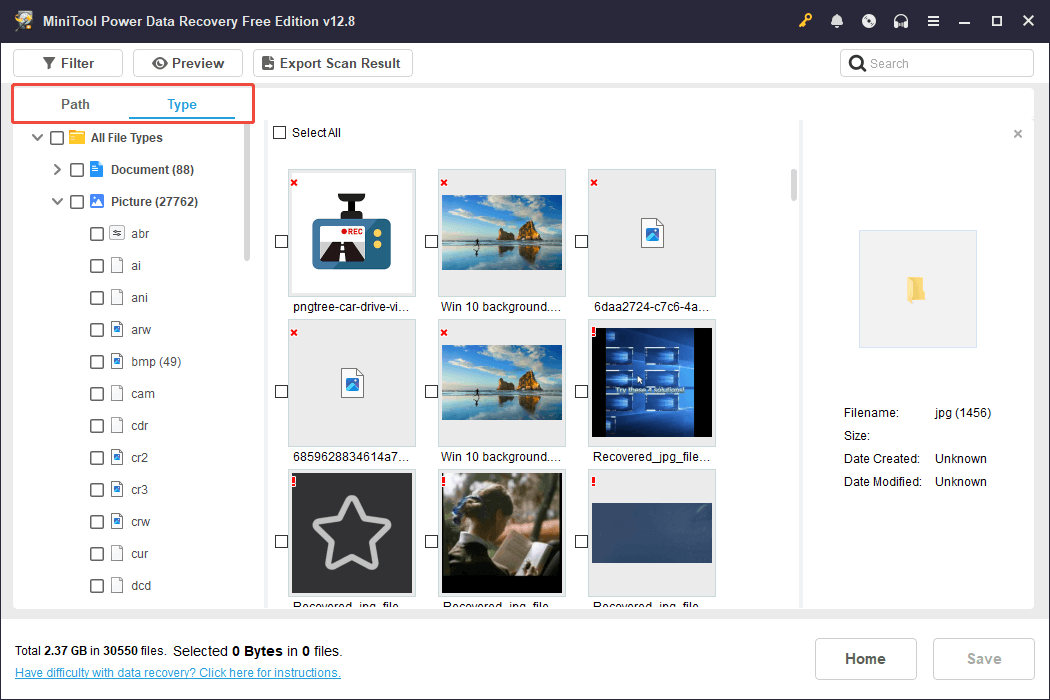Click the license key icon in title bar
This screenshot has width=1050, height=700.
tap(805, 20)
